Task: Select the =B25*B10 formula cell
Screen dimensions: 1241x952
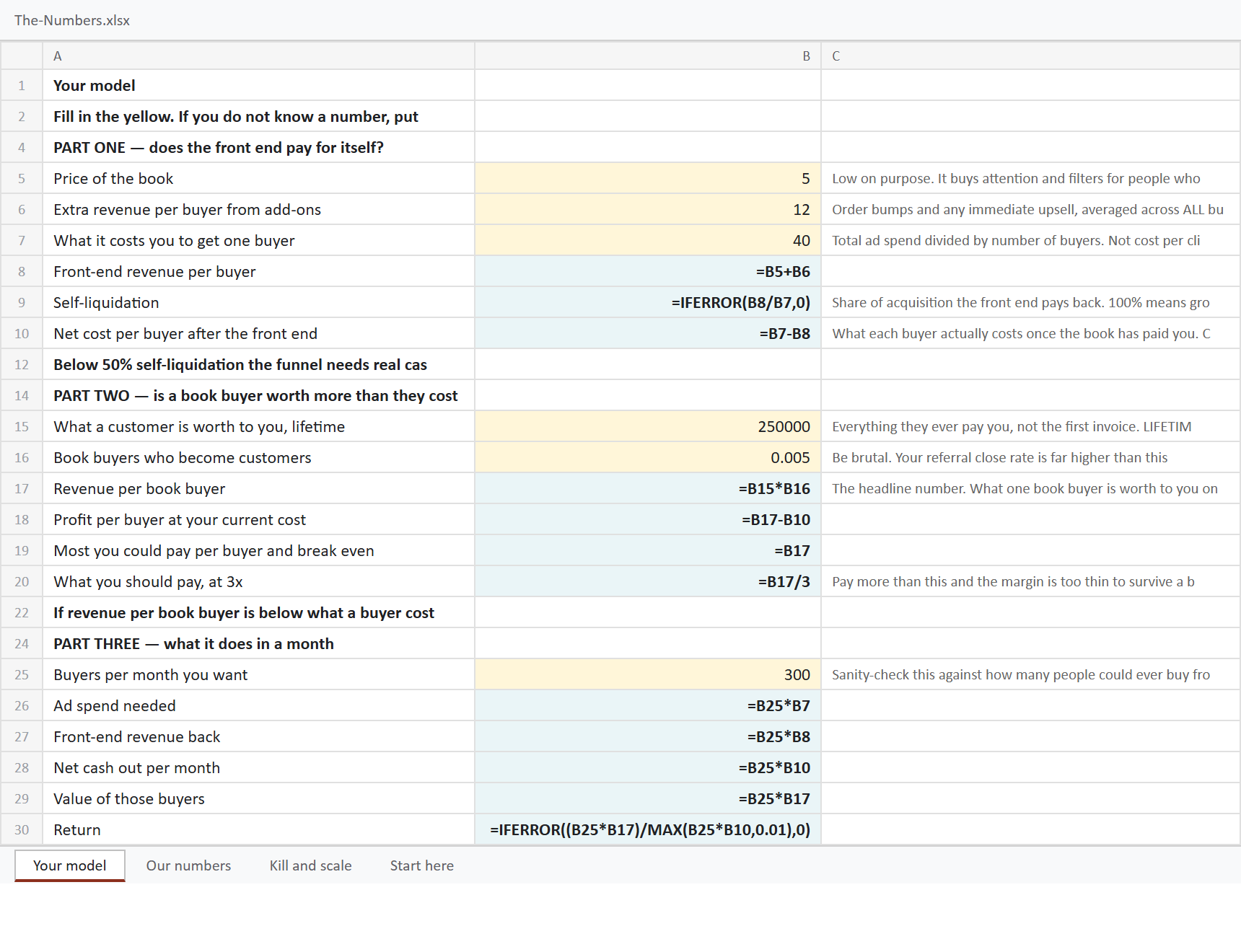Action: 648,767
